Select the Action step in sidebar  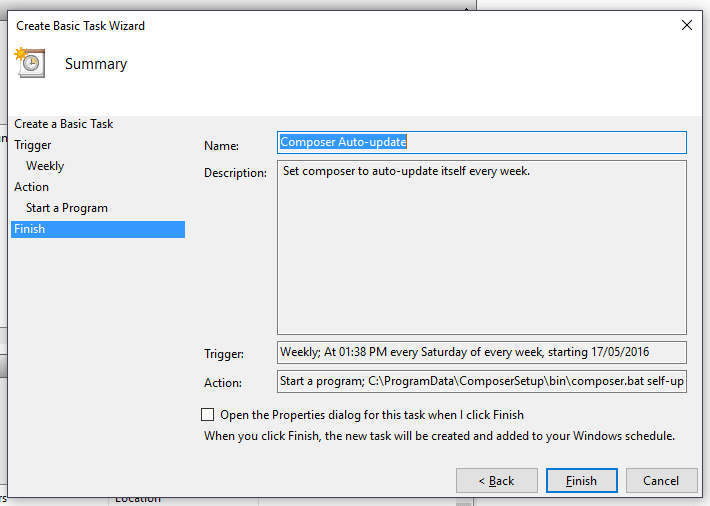31,187
